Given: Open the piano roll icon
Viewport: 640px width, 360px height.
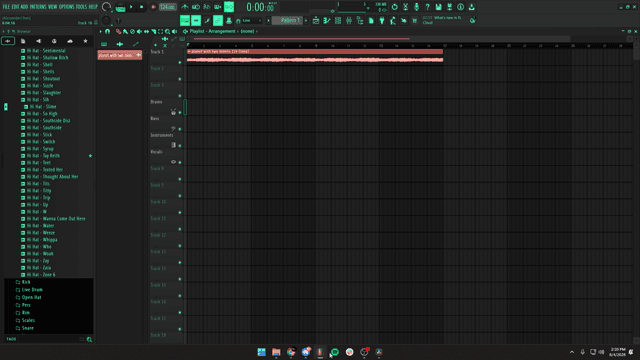Looking at the screenshot, I should point(327,20).
